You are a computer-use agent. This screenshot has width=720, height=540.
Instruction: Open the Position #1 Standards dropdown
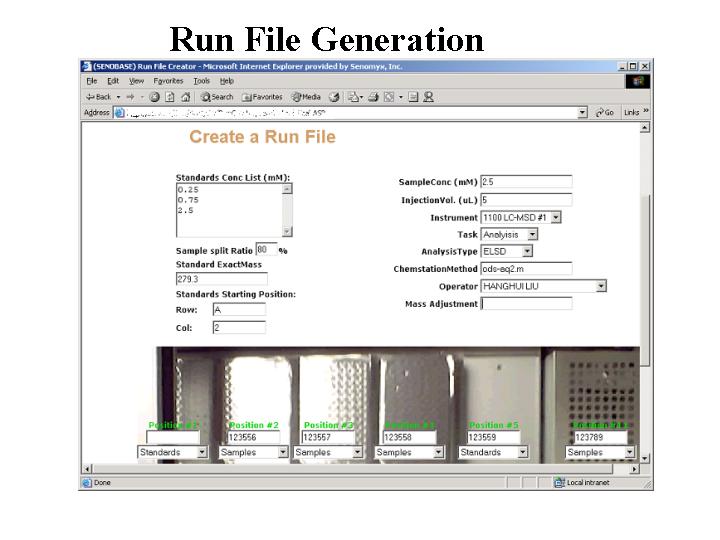tap(172, 452)
